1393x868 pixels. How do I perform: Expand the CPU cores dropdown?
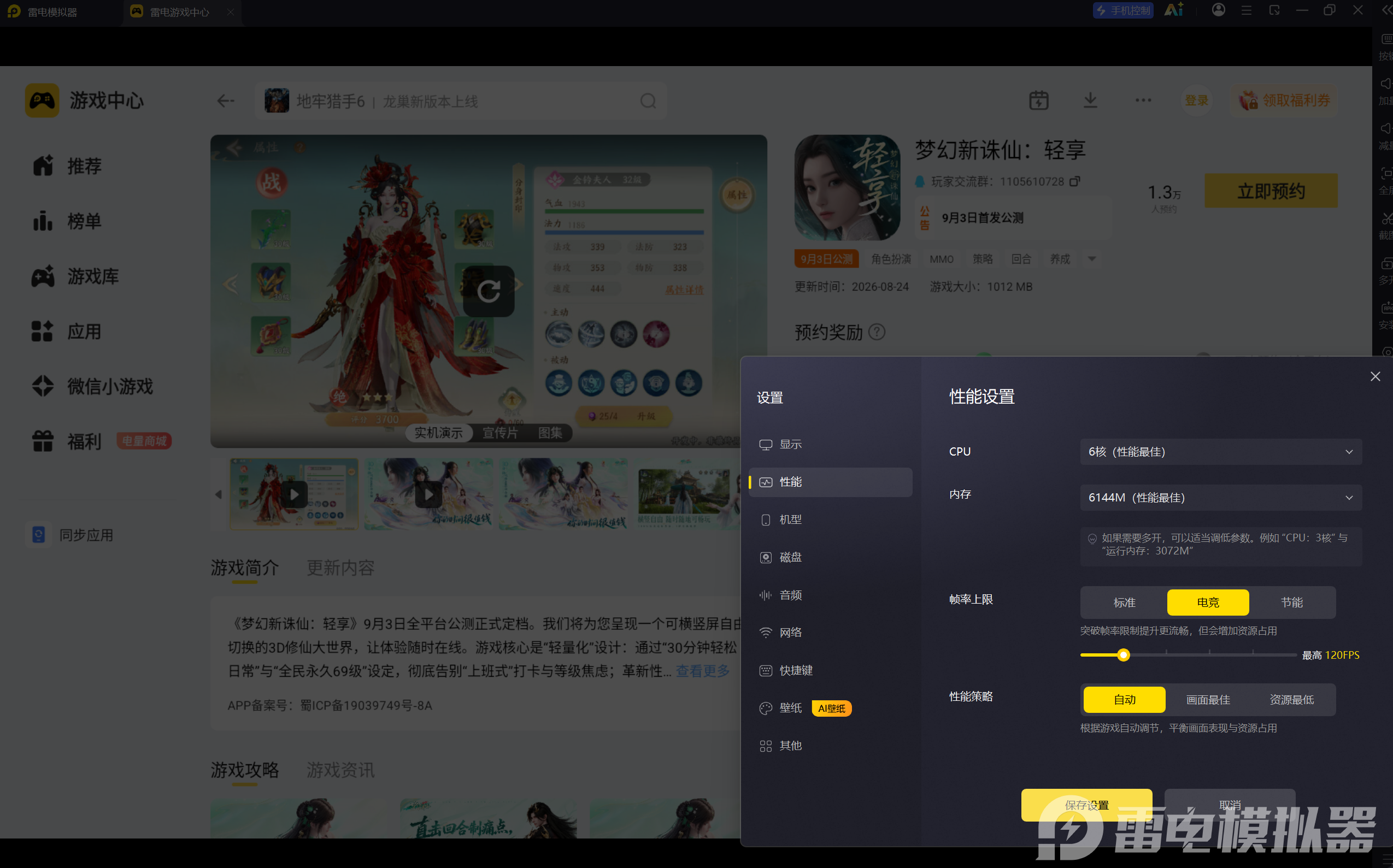1221,452
